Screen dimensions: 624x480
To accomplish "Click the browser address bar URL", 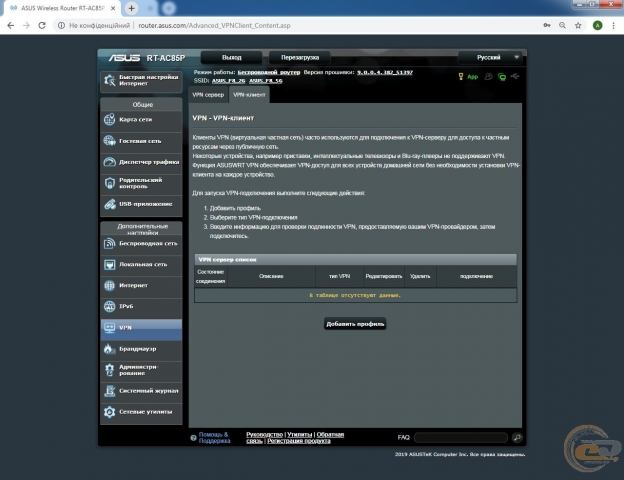I will (214, 25).
